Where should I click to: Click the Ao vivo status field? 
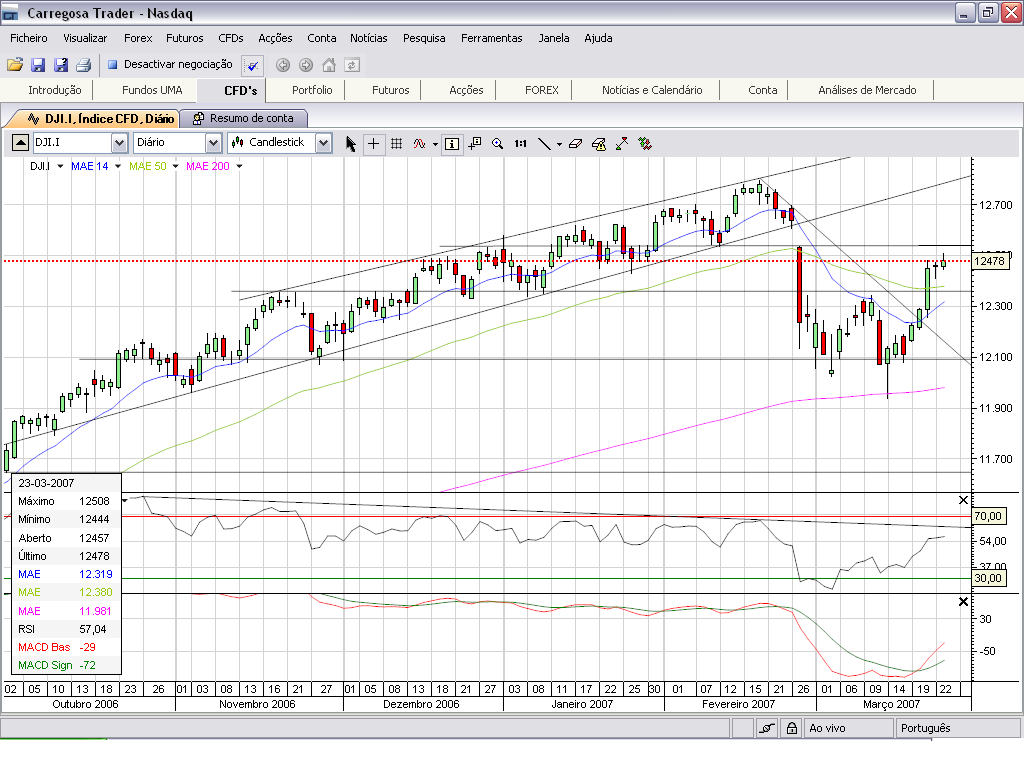(x=848, y=728)
